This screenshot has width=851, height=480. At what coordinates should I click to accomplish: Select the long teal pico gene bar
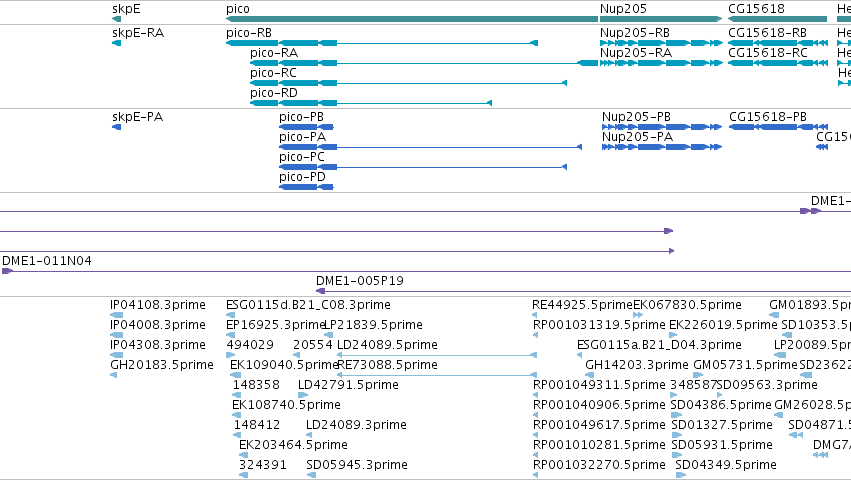412,19
